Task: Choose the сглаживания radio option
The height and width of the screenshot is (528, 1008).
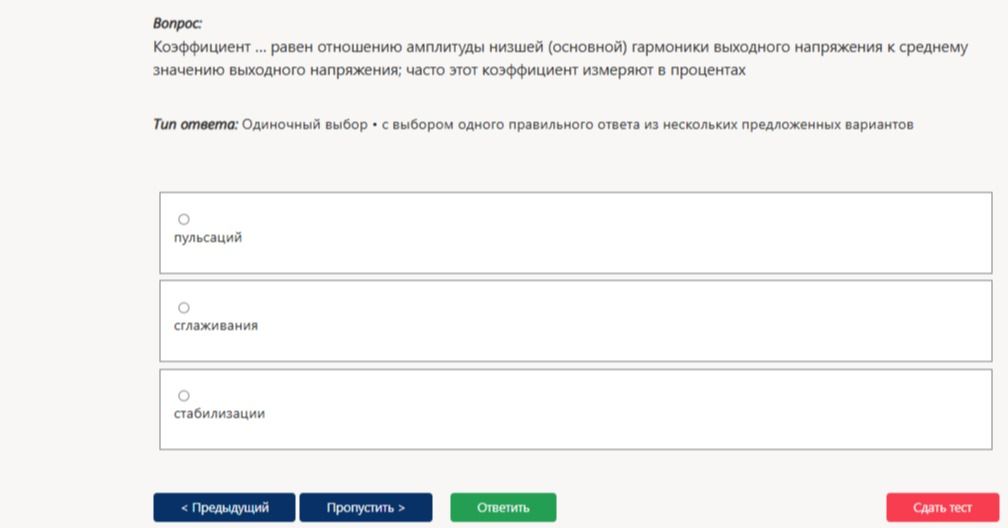Action: 184,307
